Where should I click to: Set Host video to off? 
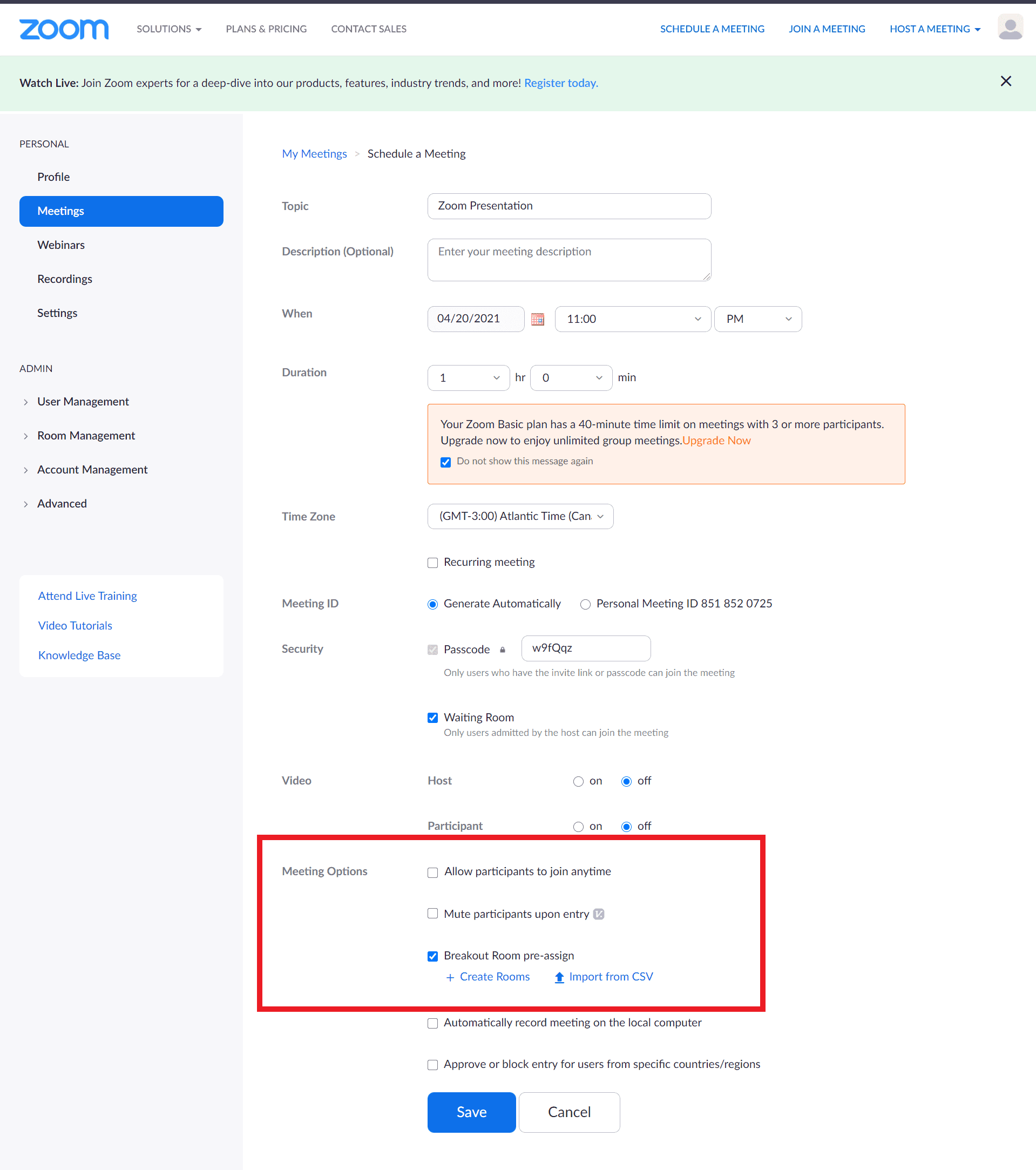(626, 781)
